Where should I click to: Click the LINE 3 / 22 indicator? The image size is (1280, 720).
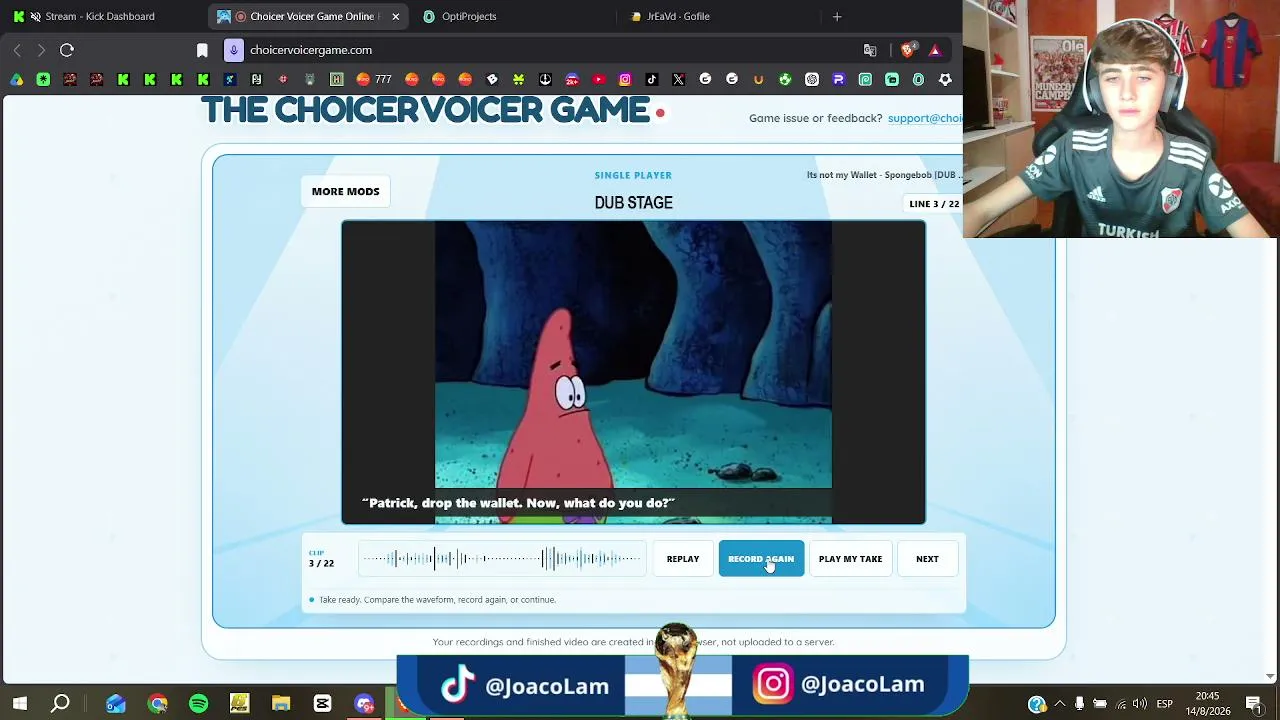click(934, 204)
